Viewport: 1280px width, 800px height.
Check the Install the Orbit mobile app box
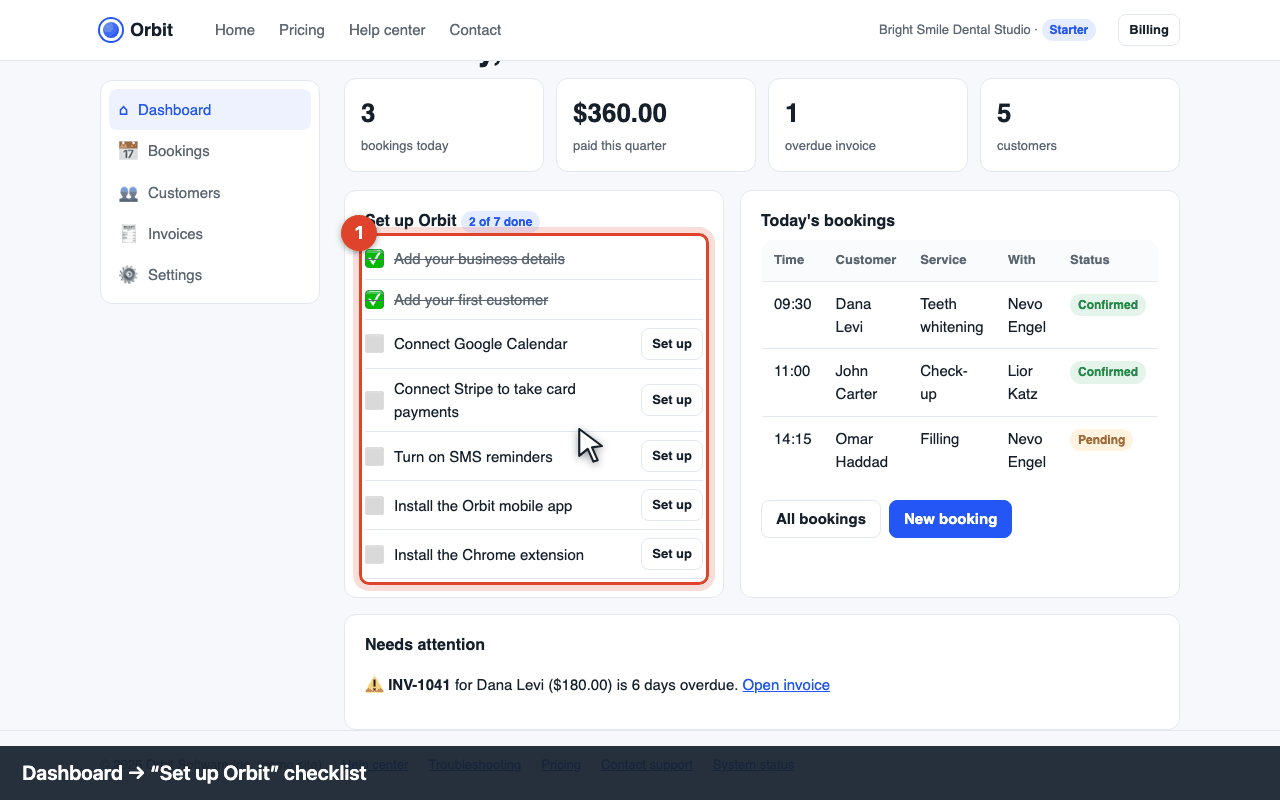click(374, 505)
